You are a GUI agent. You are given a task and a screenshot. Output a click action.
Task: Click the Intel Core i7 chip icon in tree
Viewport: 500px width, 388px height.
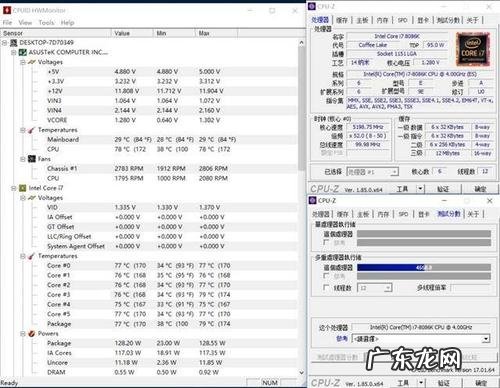tap(23, 188)
